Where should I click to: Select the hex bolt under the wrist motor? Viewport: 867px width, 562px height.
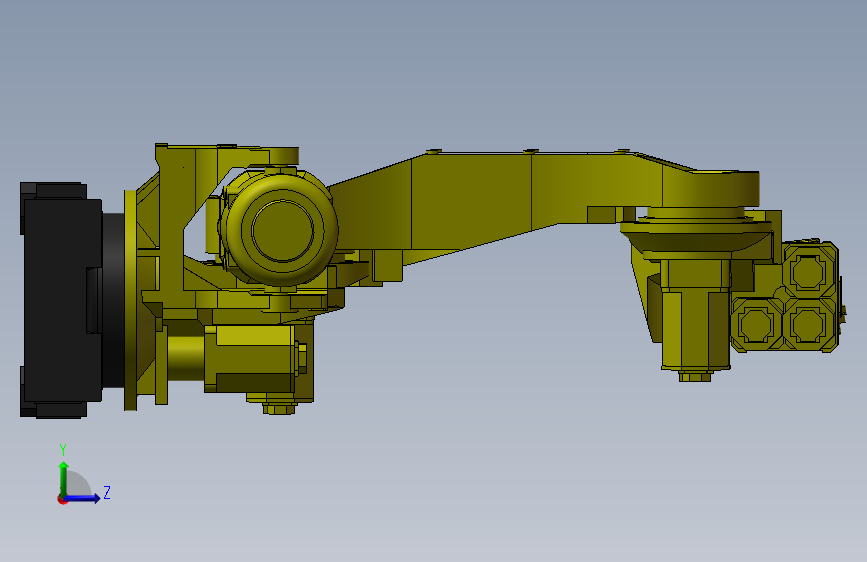[696, 376]
